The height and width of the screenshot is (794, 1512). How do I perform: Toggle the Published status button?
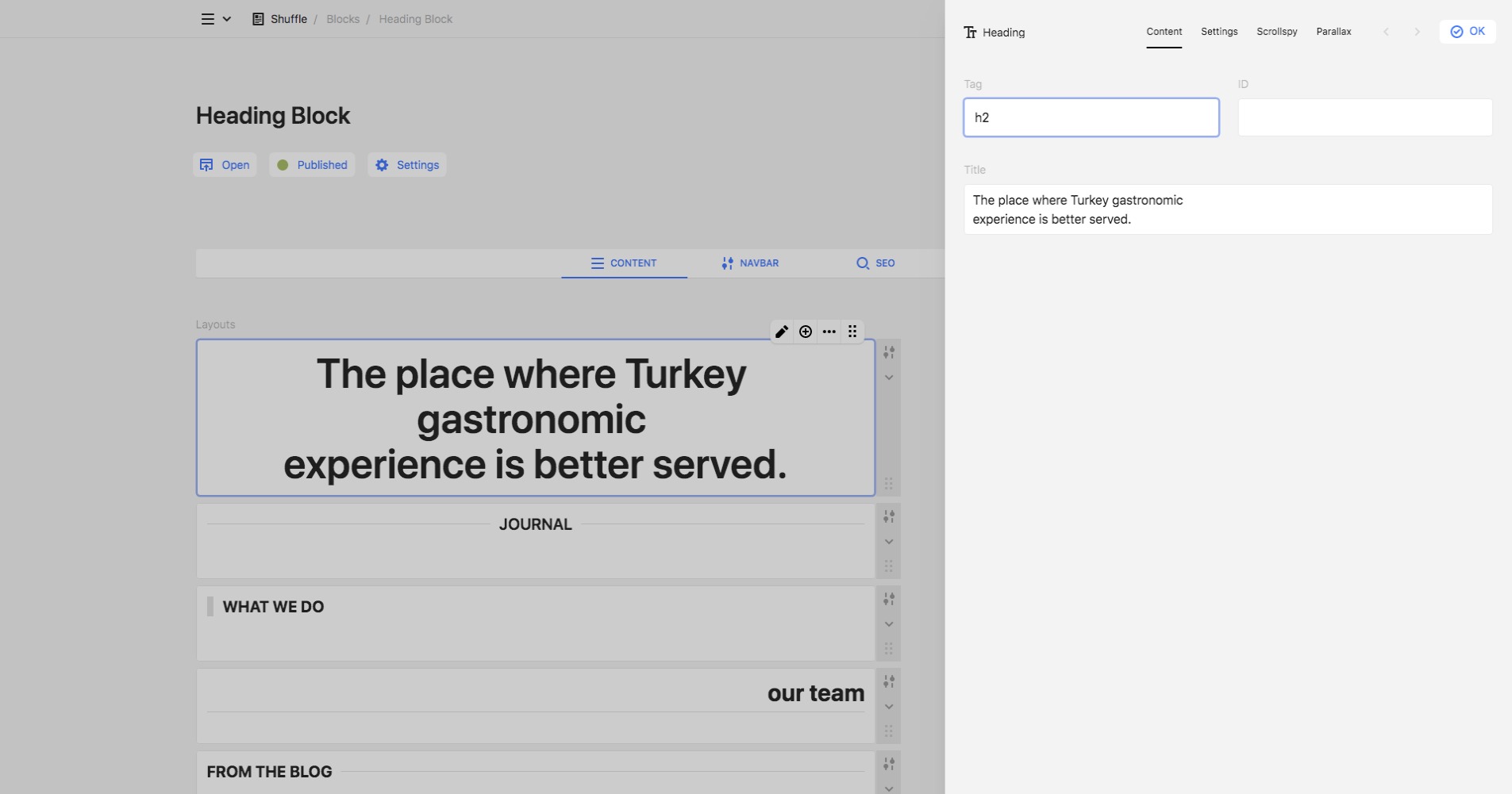(x=312, y=165)
